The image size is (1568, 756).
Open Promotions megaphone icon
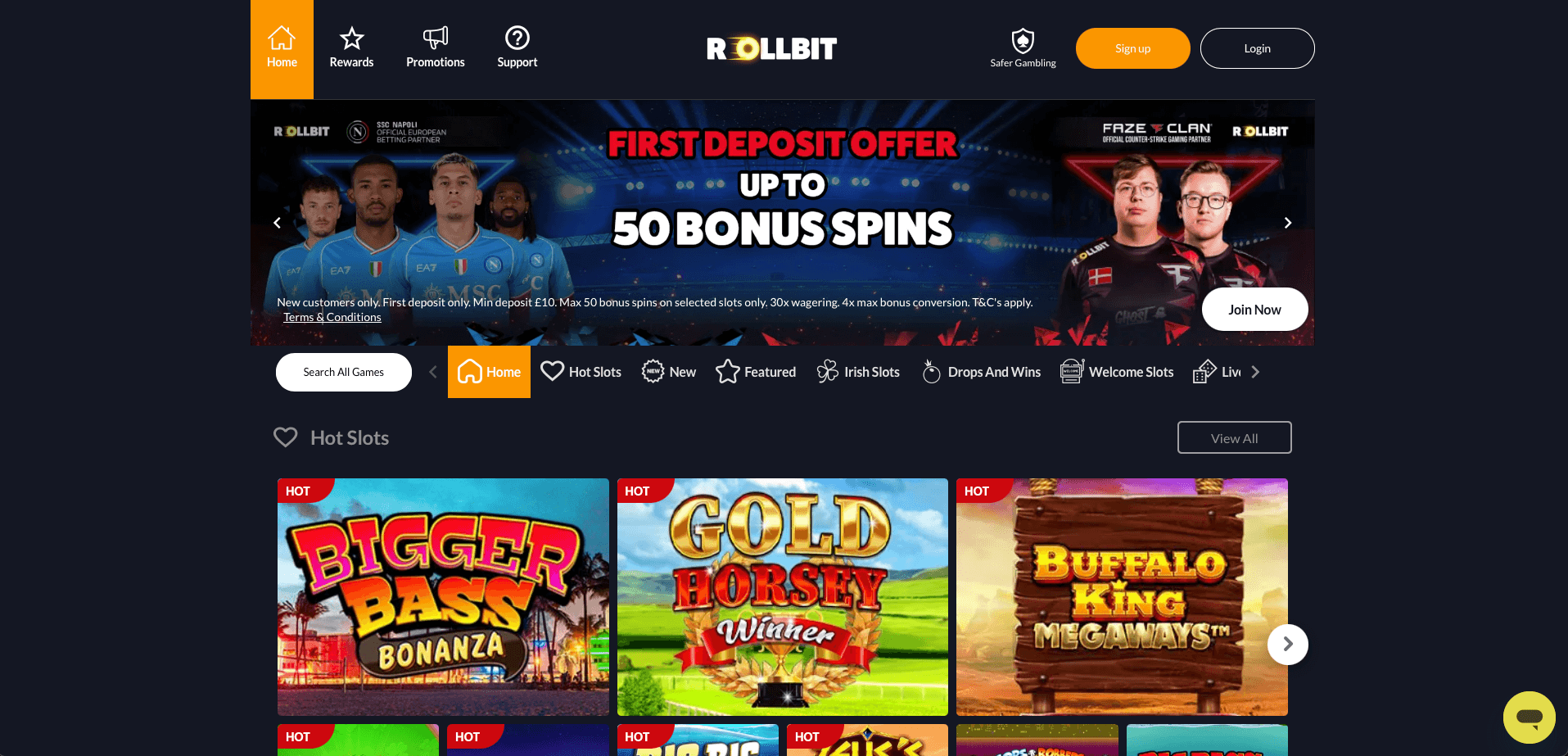click(436, 38)
